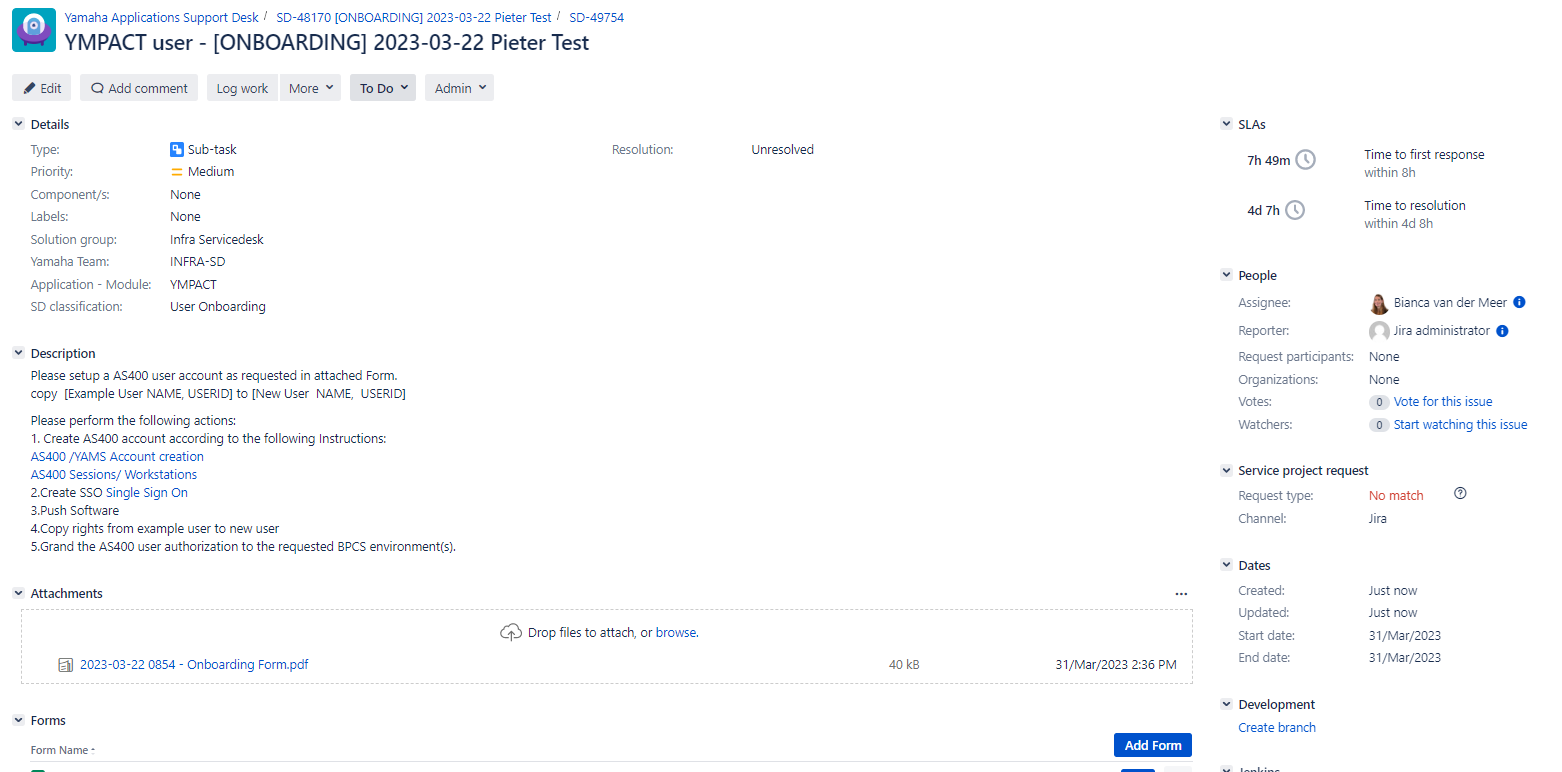Click the Yamaha Team value INFRA-SD

pyautogui.click(x=198, y=262)
